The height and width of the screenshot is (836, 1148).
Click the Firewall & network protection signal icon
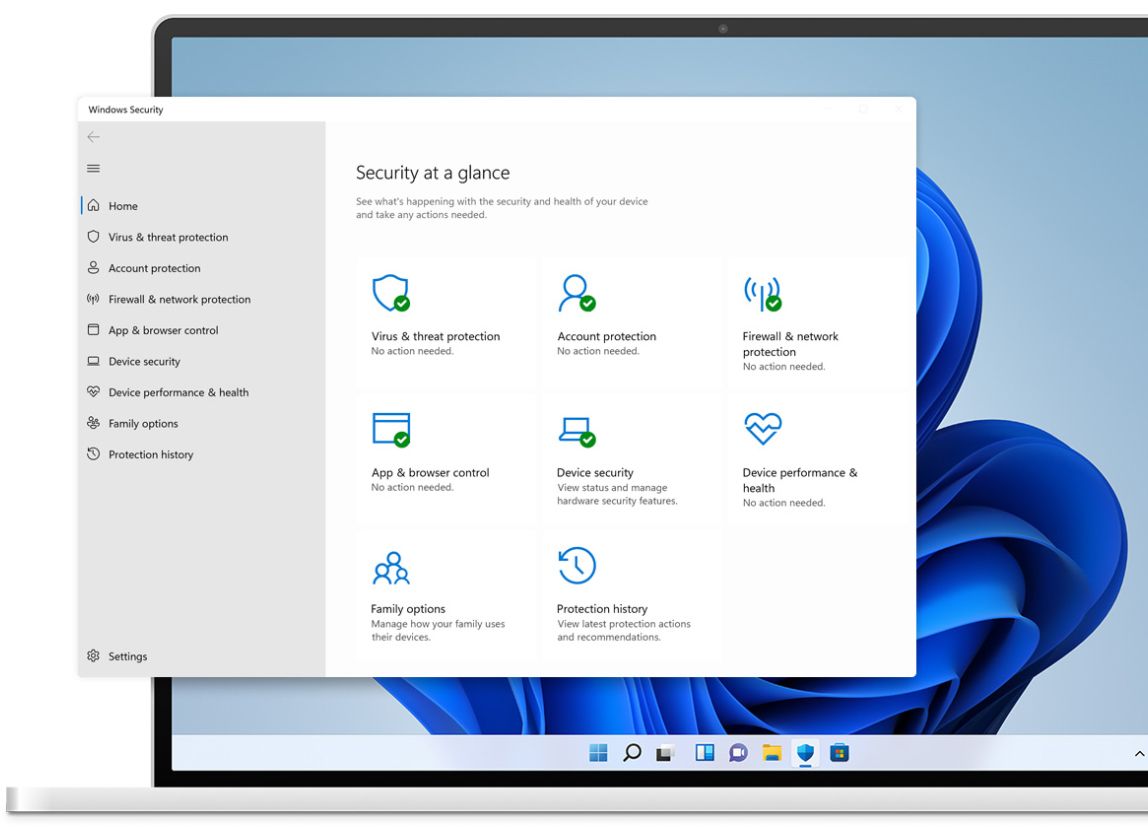tap(92, 299)
